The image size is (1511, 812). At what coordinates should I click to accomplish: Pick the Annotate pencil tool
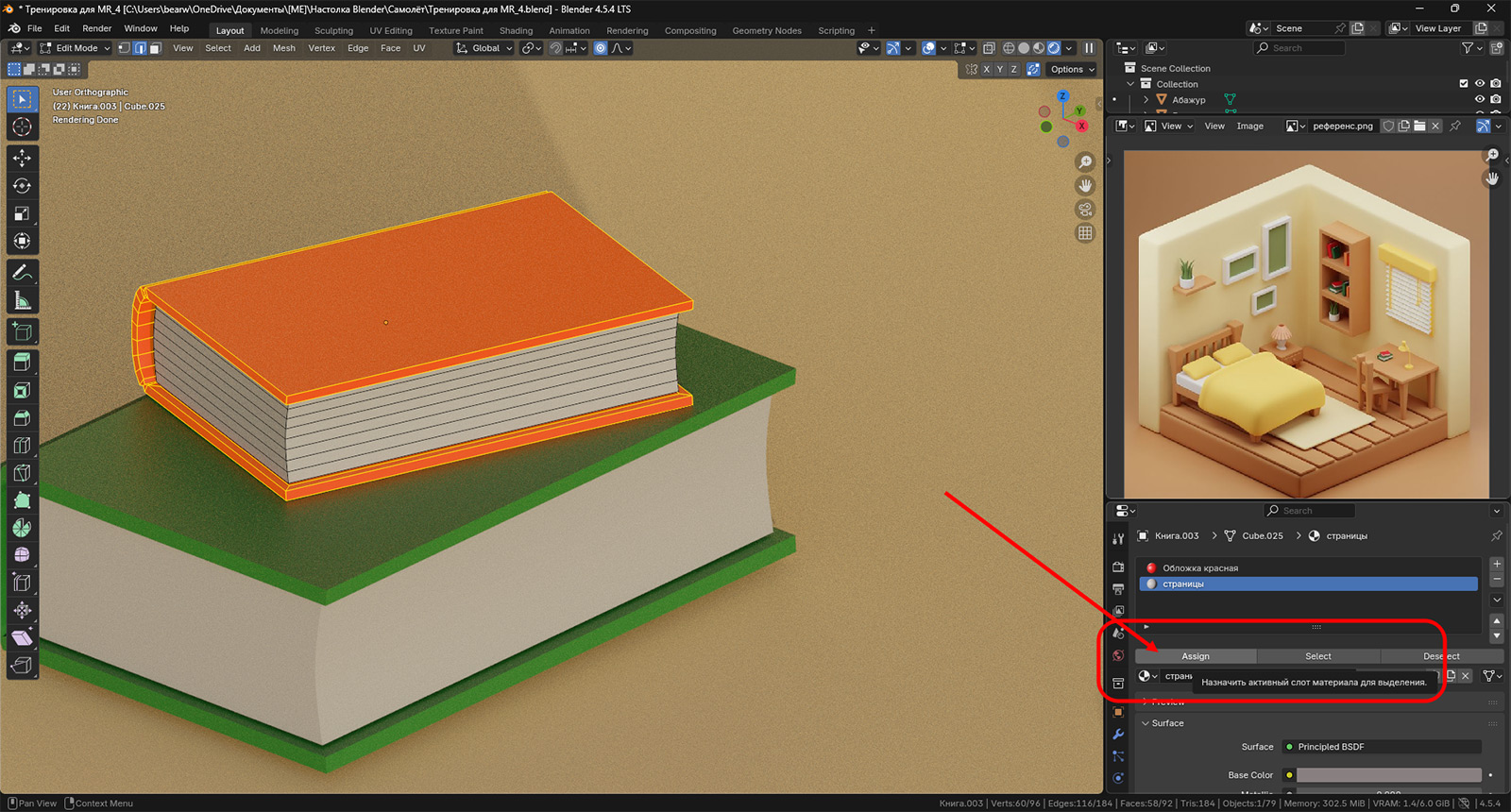click(22, 273)
